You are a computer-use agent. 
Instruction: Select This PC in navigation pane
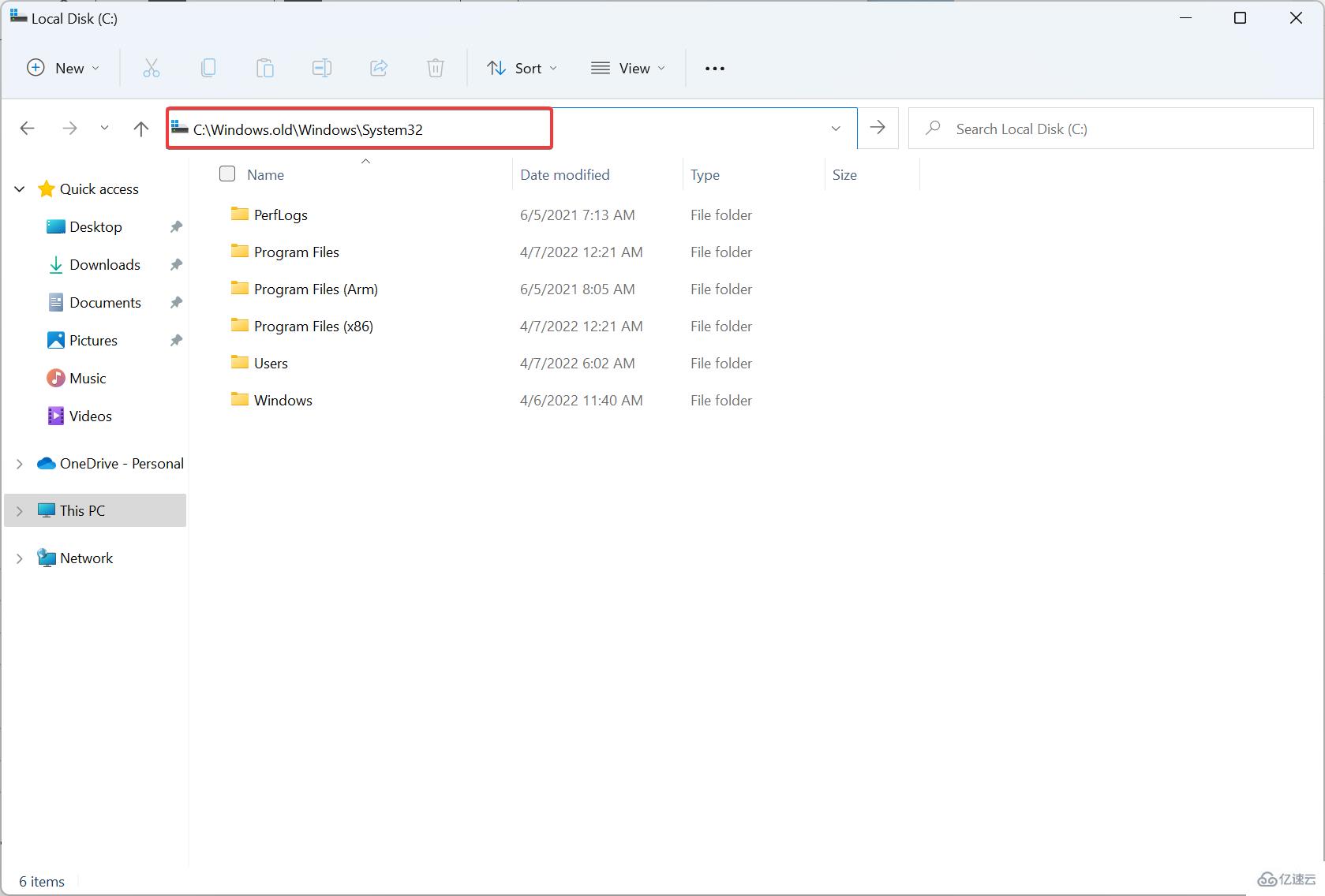pyautogui.click(x=95, y=510)
